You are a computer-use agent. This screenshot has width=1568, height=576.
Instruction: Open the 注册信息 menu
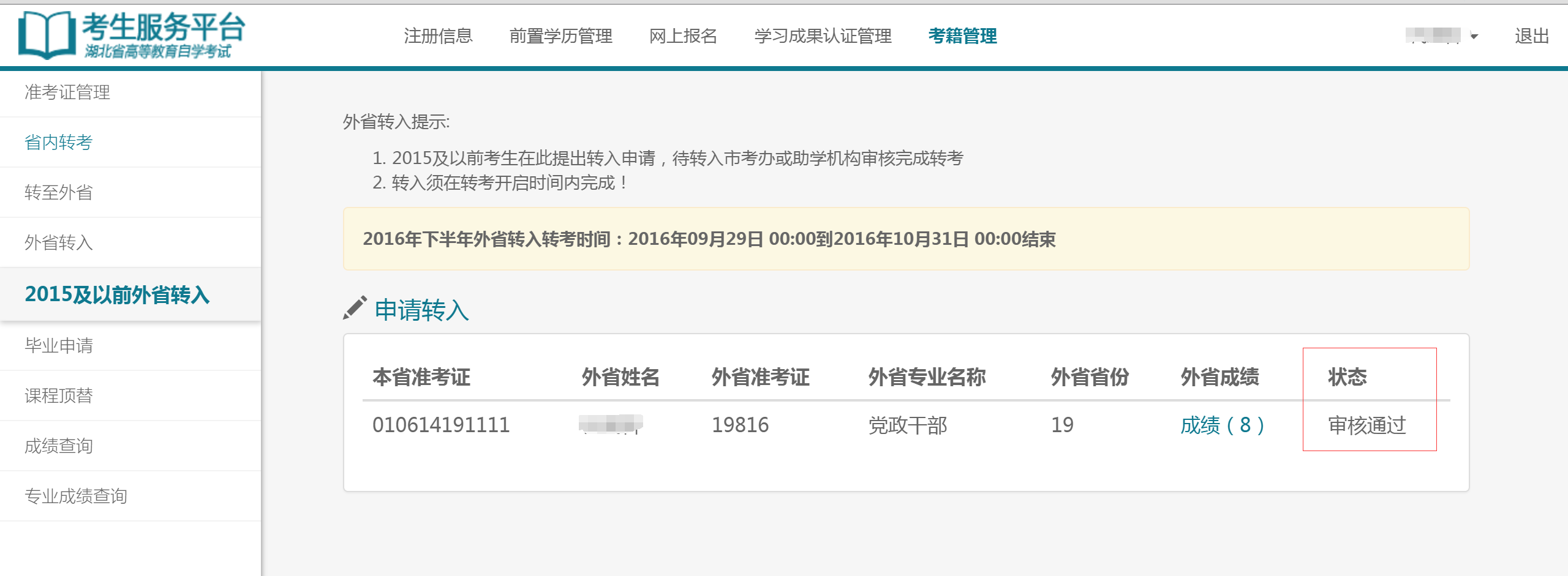coord(438,36)
